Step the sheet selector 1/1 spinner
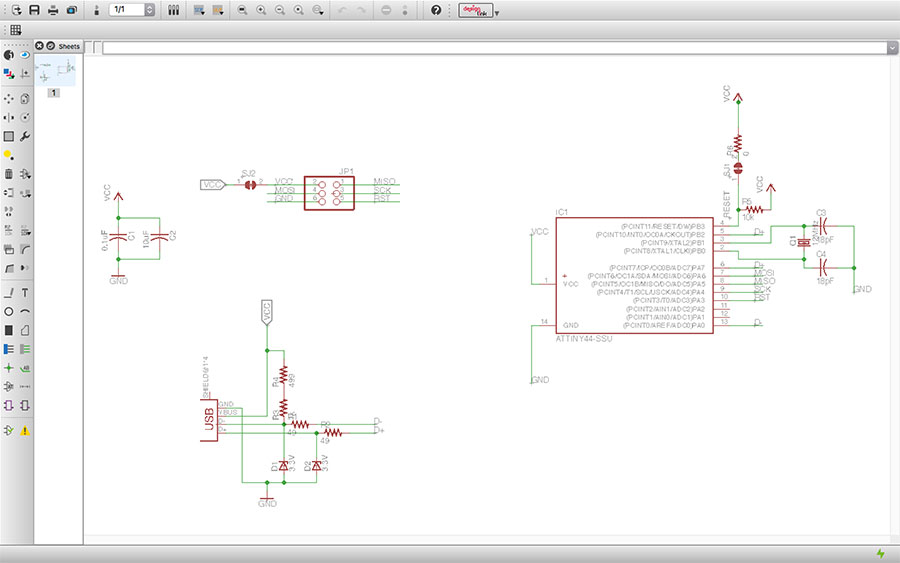This screenshot has width=900, height=563. (150, 10)
